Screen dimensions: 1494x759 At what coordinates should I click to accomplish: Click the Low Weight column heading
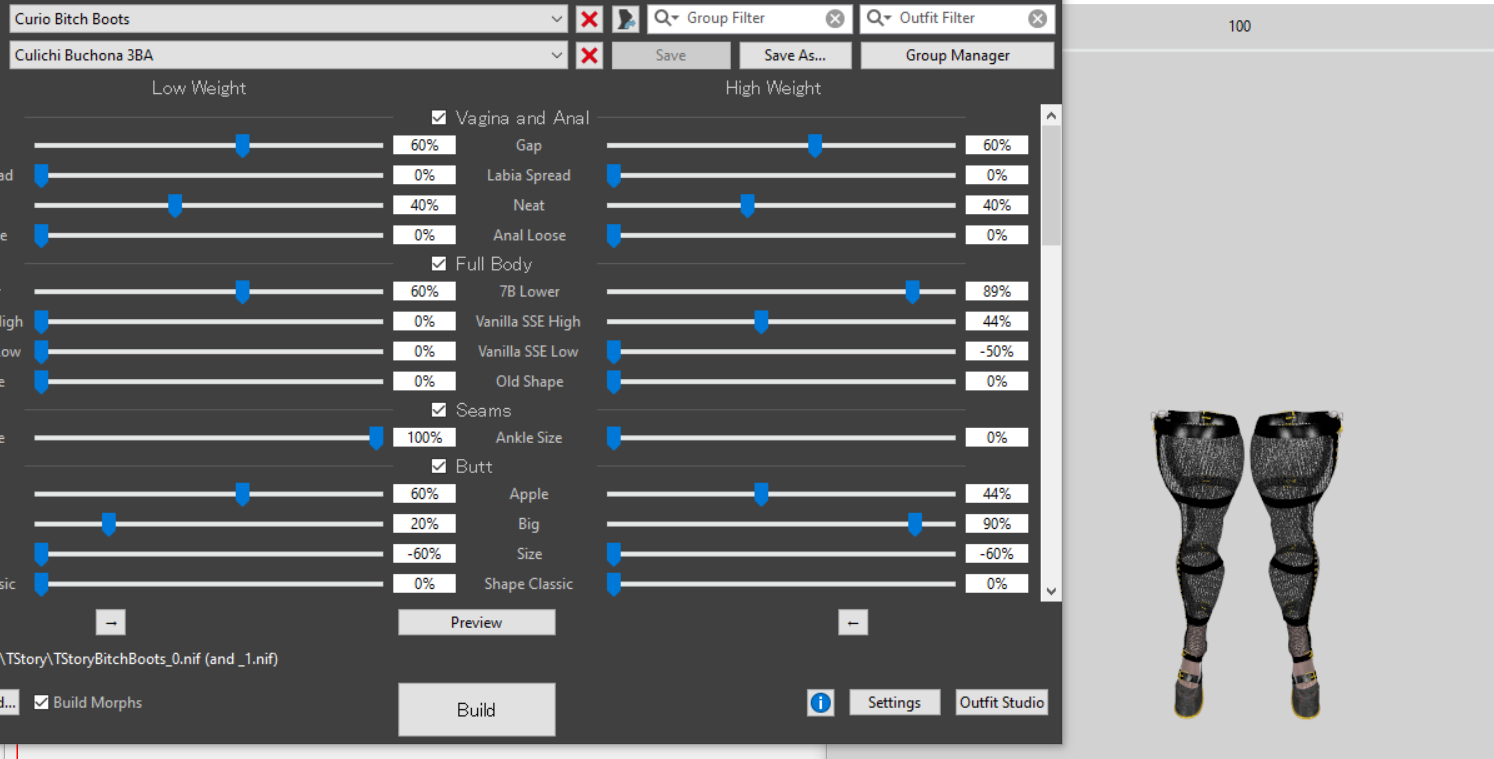199,88
